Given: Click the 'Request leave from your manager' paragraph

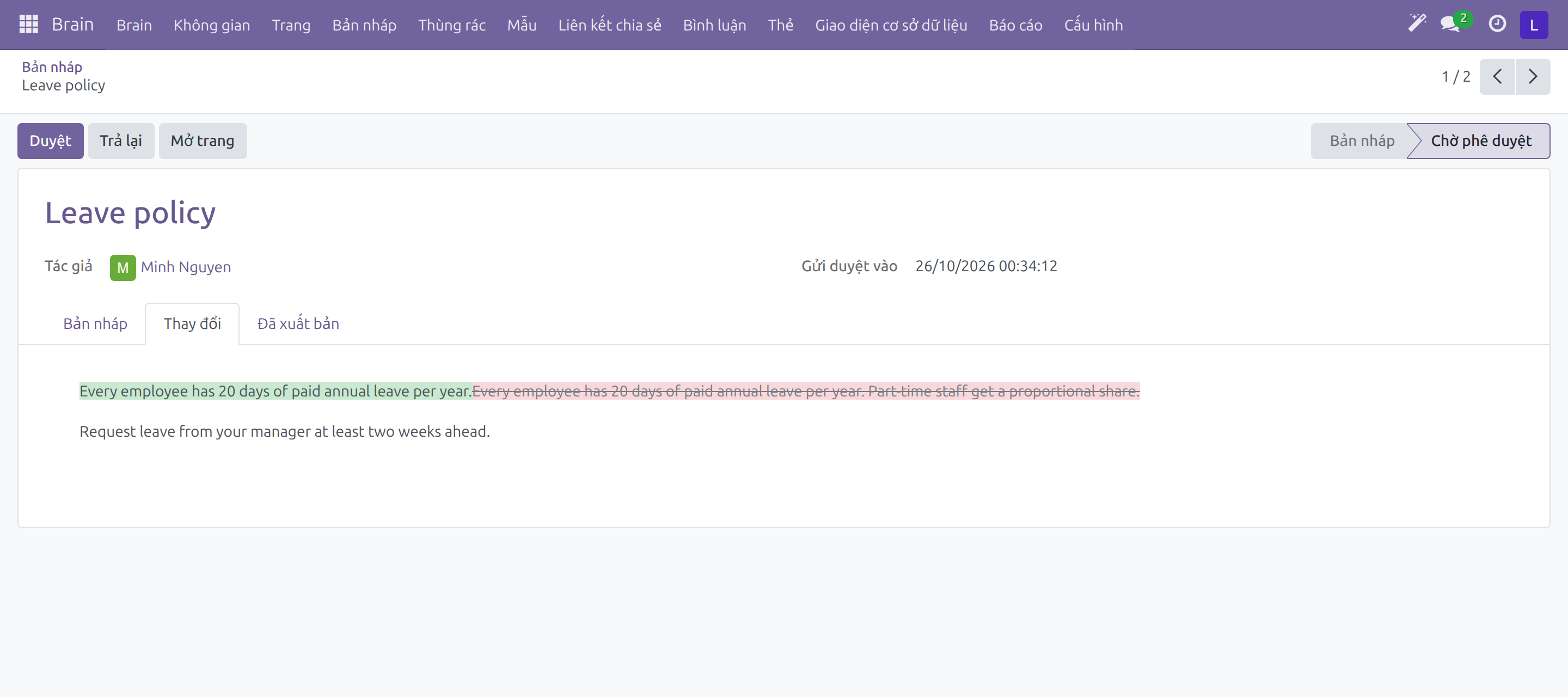Looking at the screenshot, I should coord(284,432).
